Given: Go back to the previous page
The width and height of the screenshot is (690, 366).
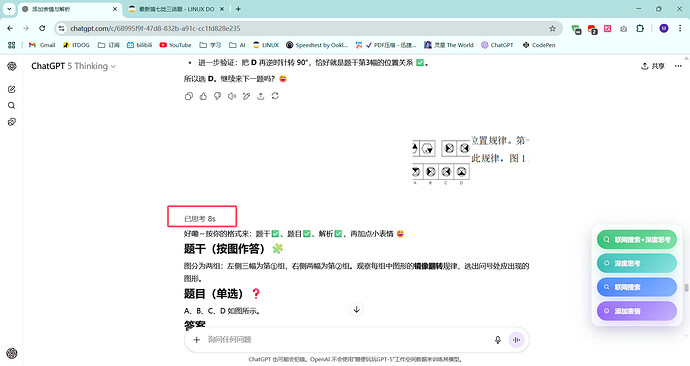Looking at the screenshot, I should click(x=10, y=28).
